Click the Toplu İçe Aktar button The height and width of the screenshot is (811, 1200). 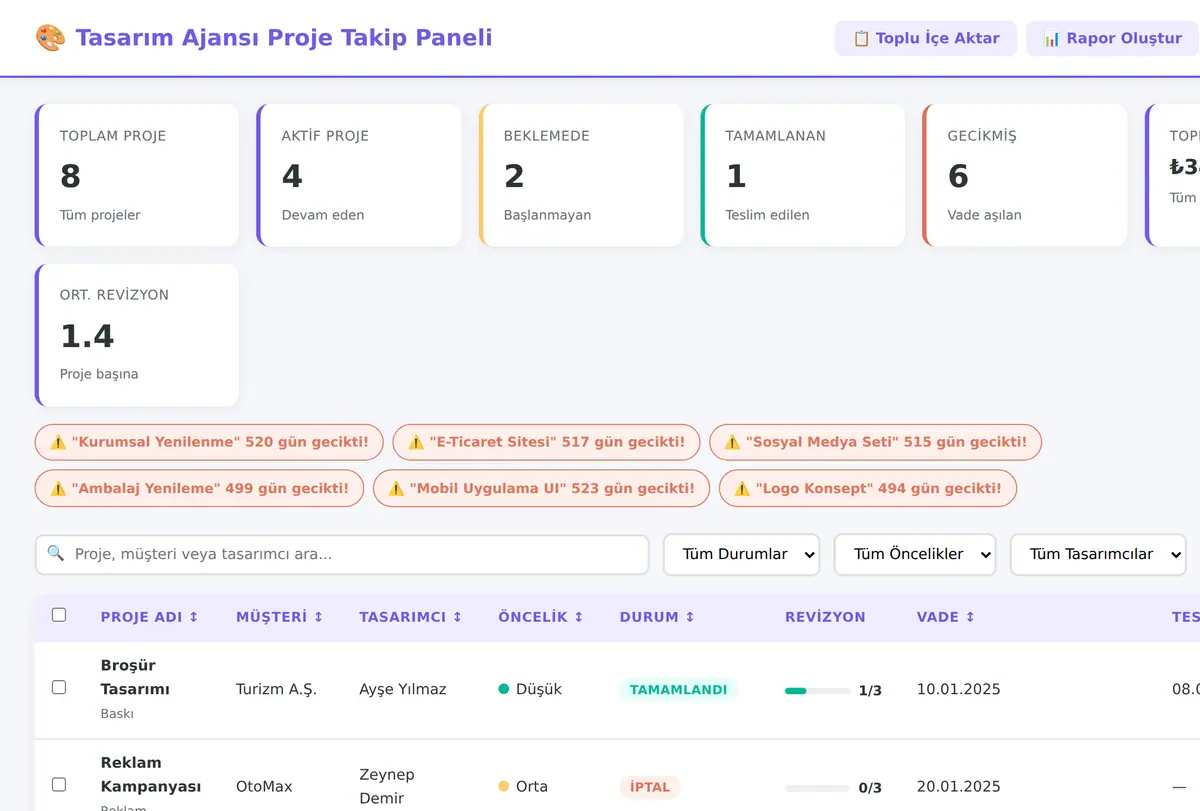[x=926, y=38]
